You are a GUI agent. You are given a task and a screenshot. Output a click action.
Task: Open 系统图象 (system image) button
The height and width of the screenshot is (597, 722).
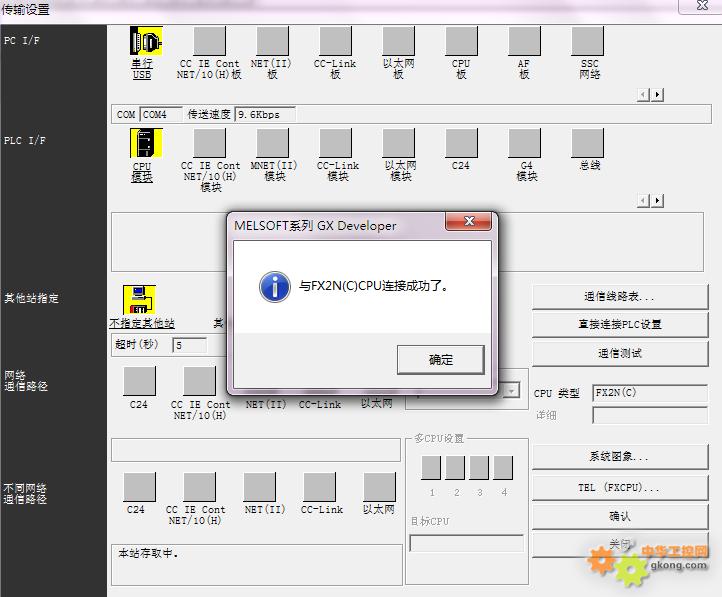620,457
